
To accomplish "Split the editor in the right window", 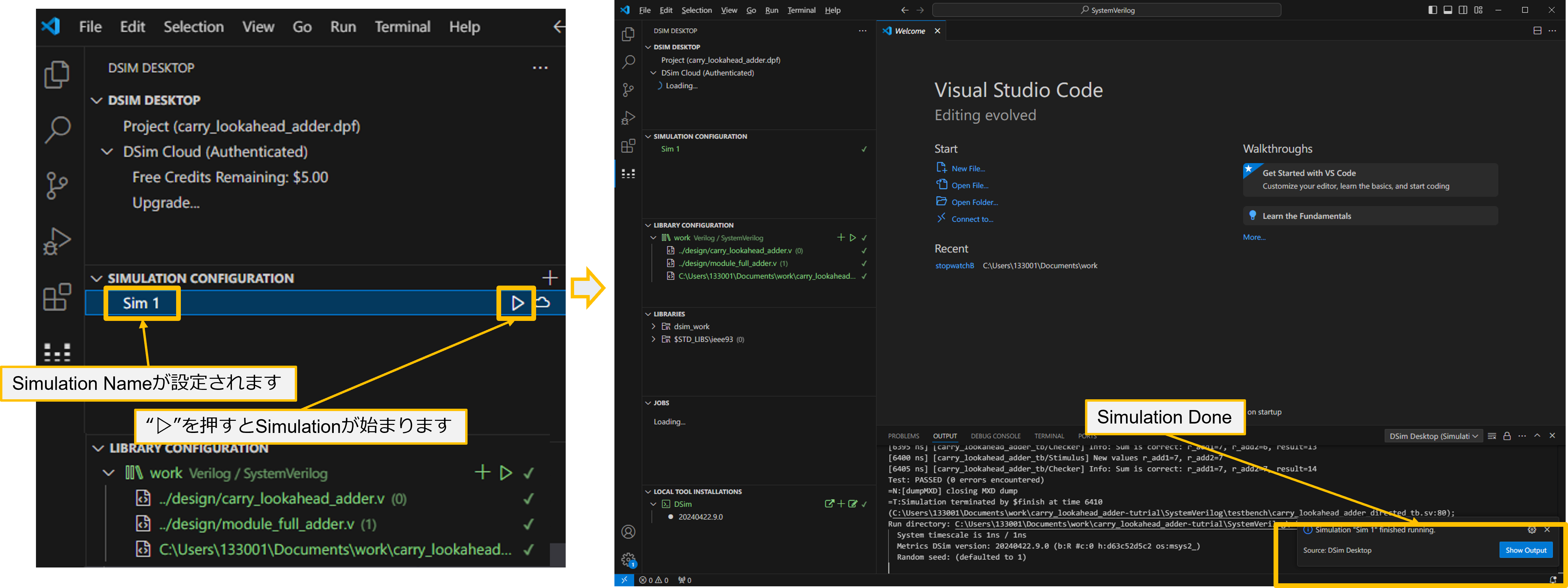I will [1537, 31].
